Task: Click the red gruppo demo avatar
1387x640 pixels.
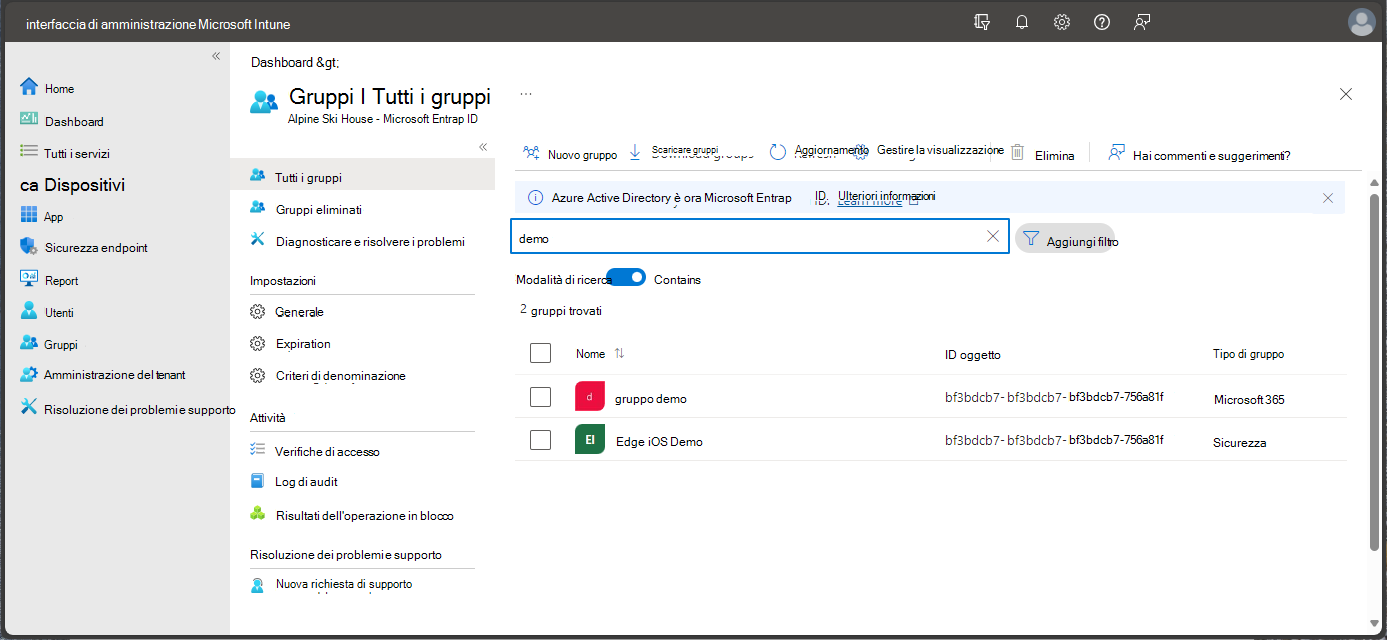Action: pyautogui.click(x=590, y=397)
